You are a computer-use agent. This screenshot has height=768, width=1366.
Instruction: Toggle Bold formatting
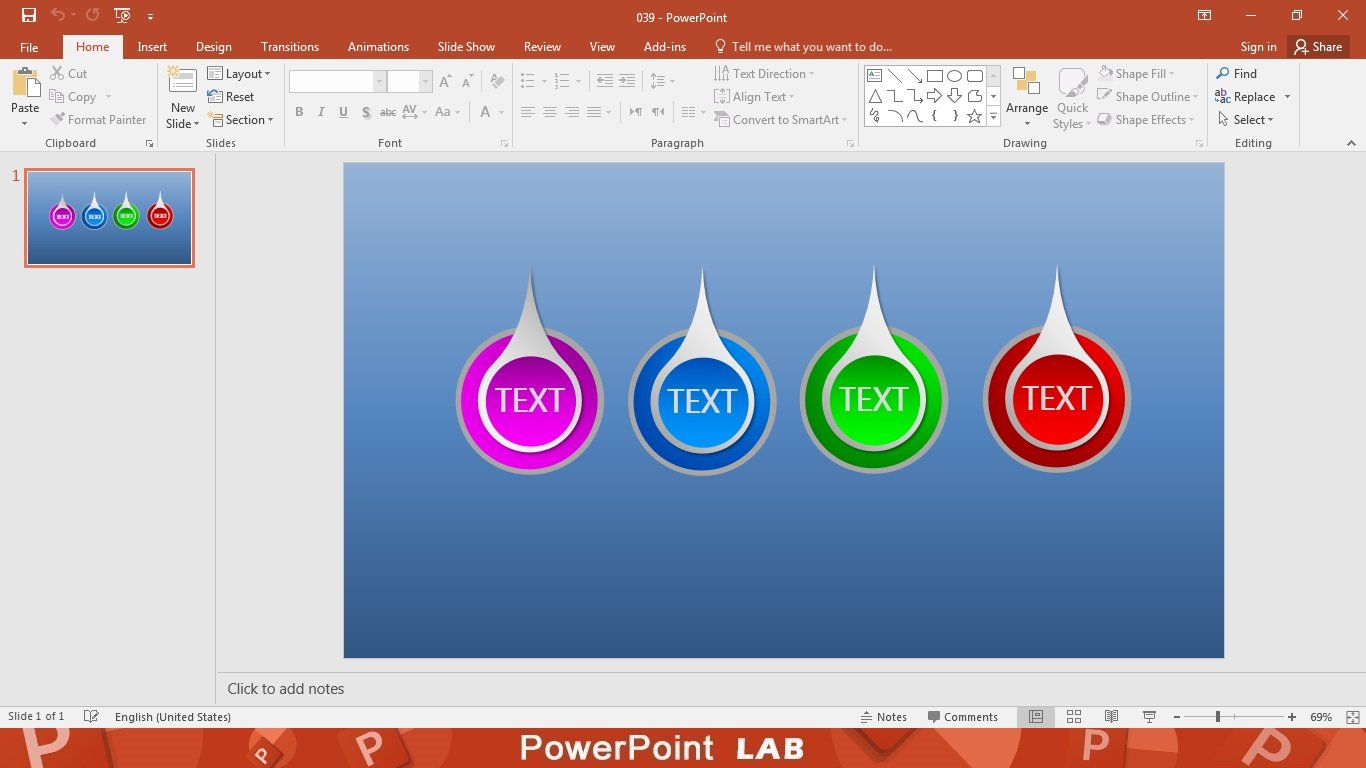tap(299, 112)
